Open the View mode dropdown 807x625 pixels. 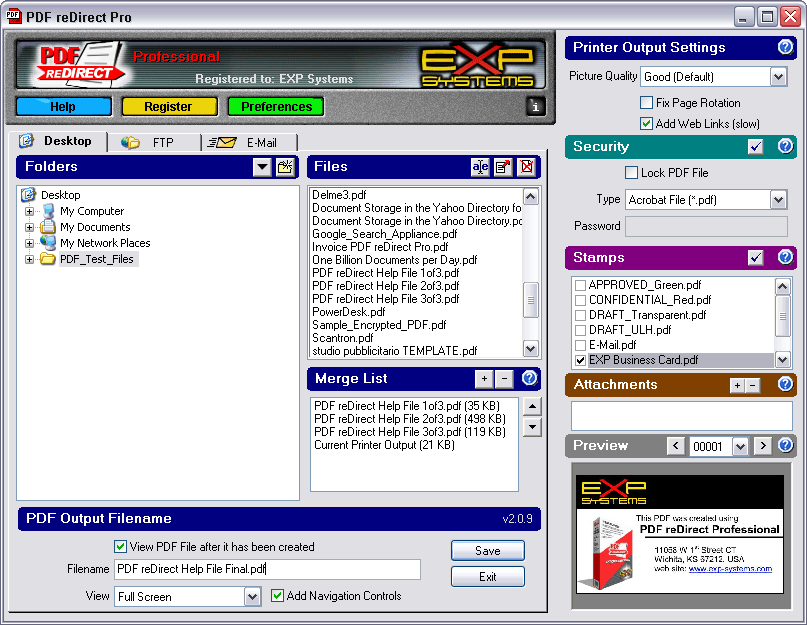[252, 597]
